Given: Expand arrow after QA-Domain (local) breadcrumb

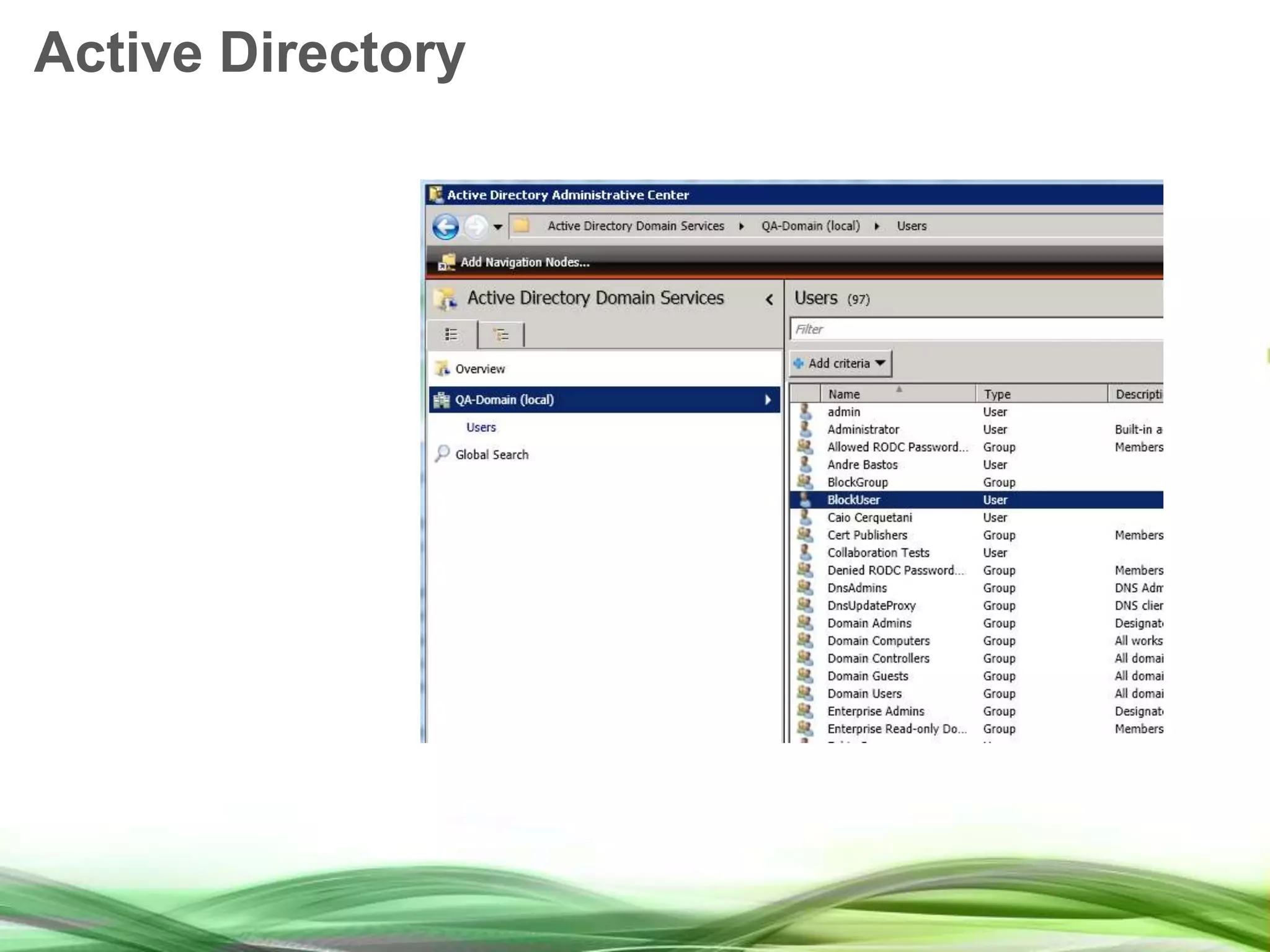Looking at the screenshot, I should (x=877, y=226).
